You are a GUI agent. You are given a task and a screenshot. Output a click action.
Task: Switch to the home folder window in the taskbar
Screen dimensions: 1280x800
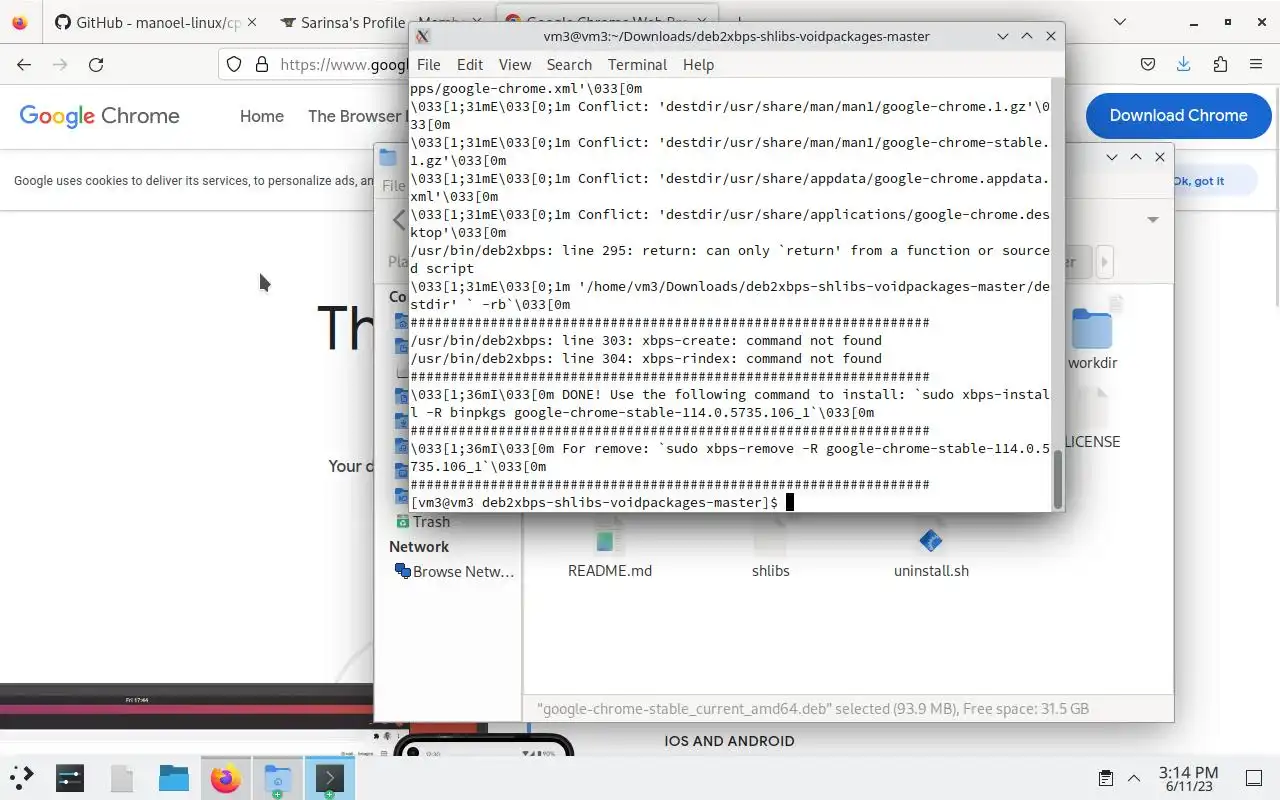click(278, 777)
